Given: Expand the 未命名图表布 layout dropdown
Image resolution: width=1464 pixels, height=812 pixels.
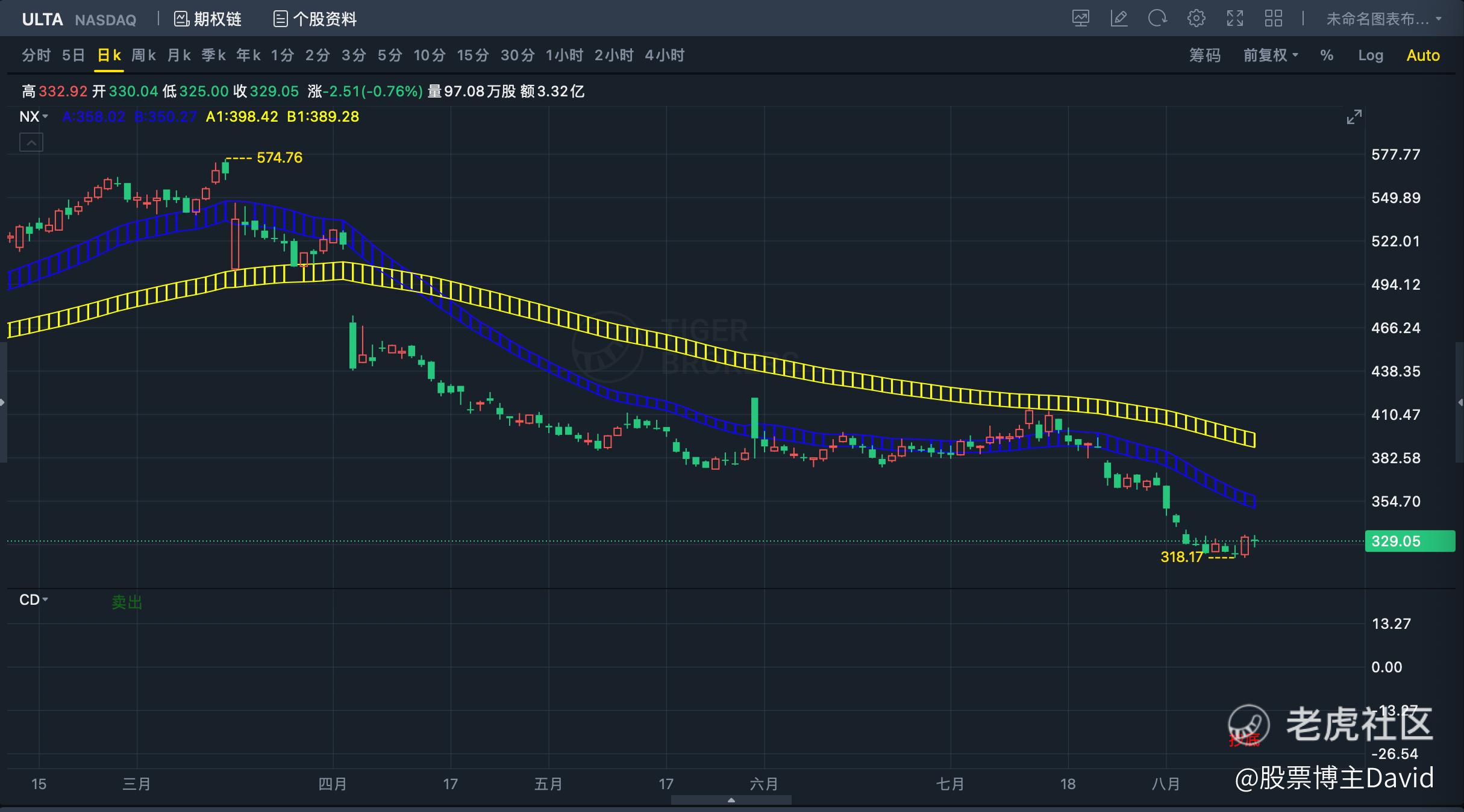Looking at the screenshot, I should point(1383,19).
